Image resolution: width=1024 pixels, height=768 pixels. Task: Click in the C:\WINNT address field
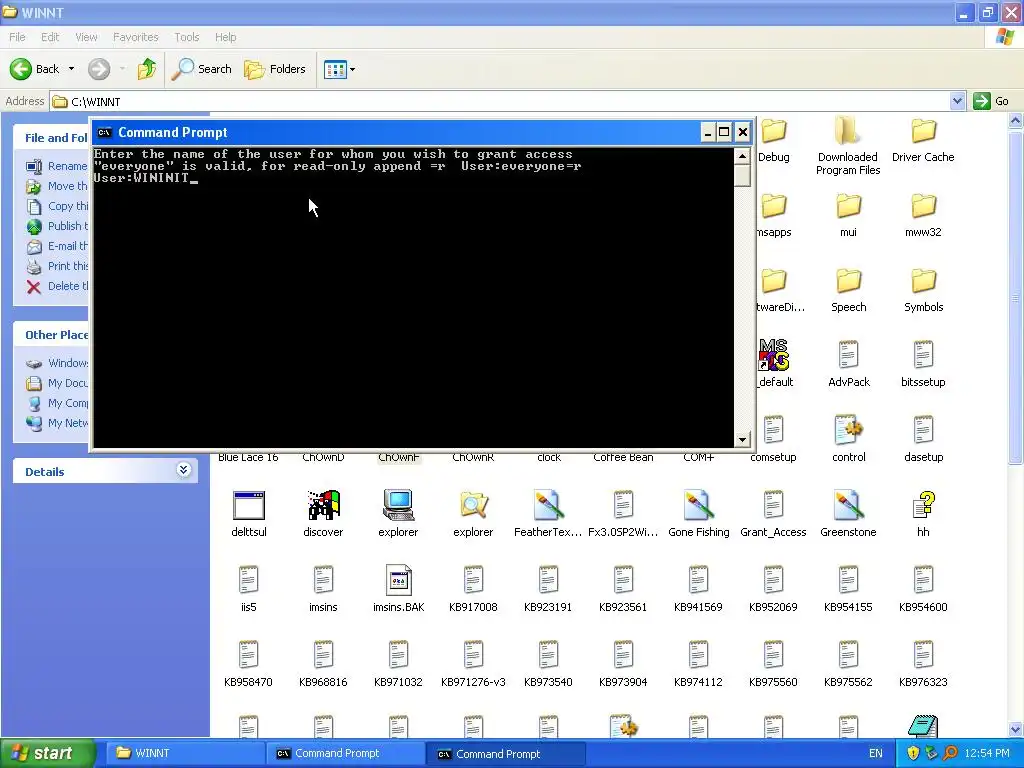[x=500, y=101]
